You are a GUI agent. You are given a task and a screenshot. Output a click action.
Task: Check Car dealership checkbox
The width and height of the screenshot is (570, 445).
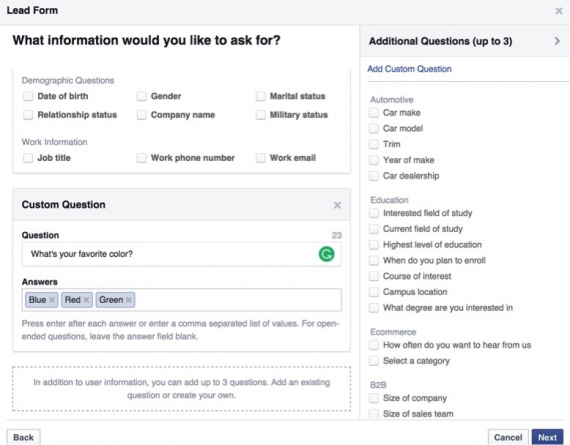[x=374, y=176]
